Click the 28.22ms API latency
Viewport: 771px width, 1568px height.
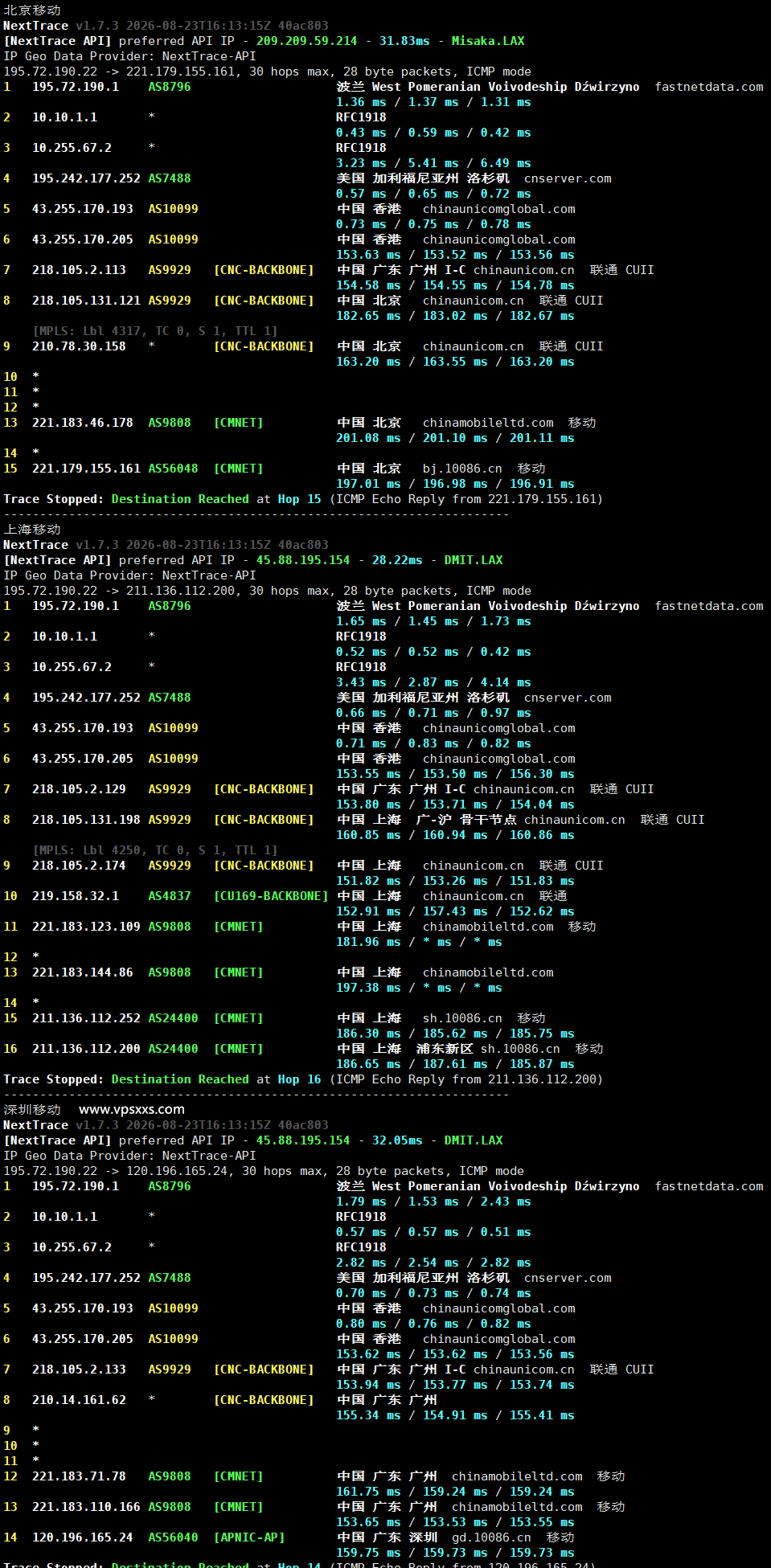click(397, 560)
